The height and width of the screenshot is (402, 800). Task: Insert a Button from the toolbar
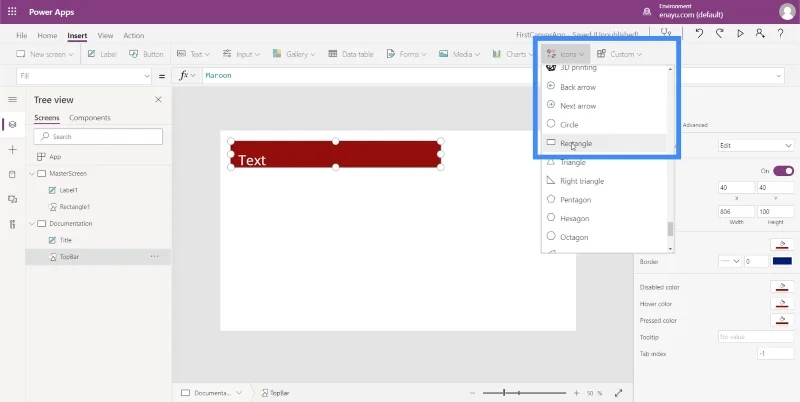click(x=146, y=54)
